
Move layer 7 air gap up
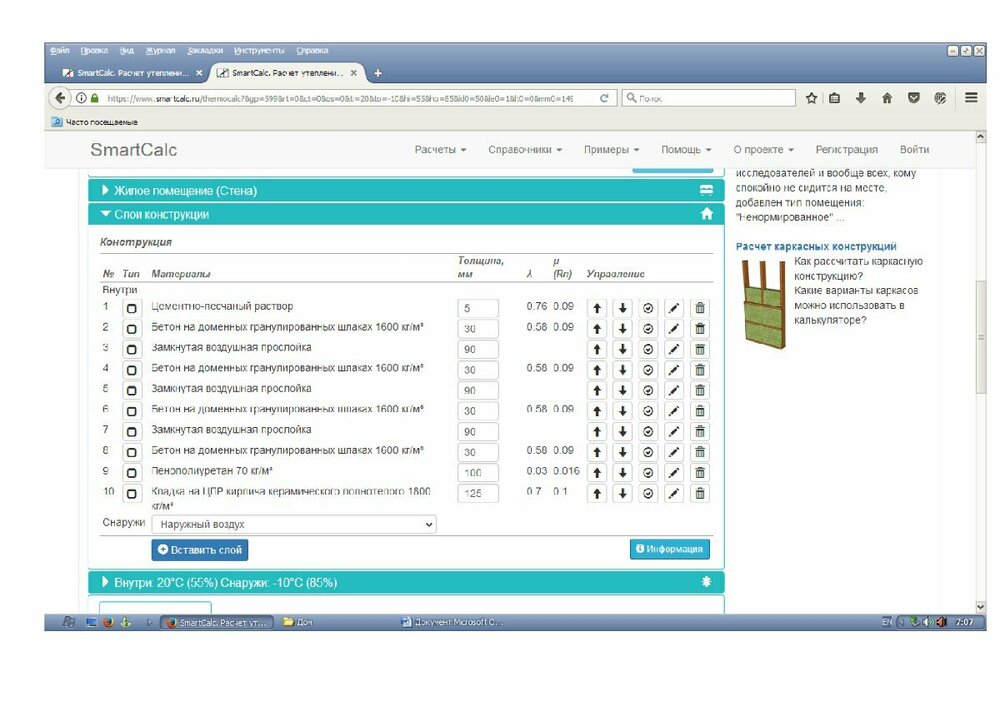click(x=596, y=432)
